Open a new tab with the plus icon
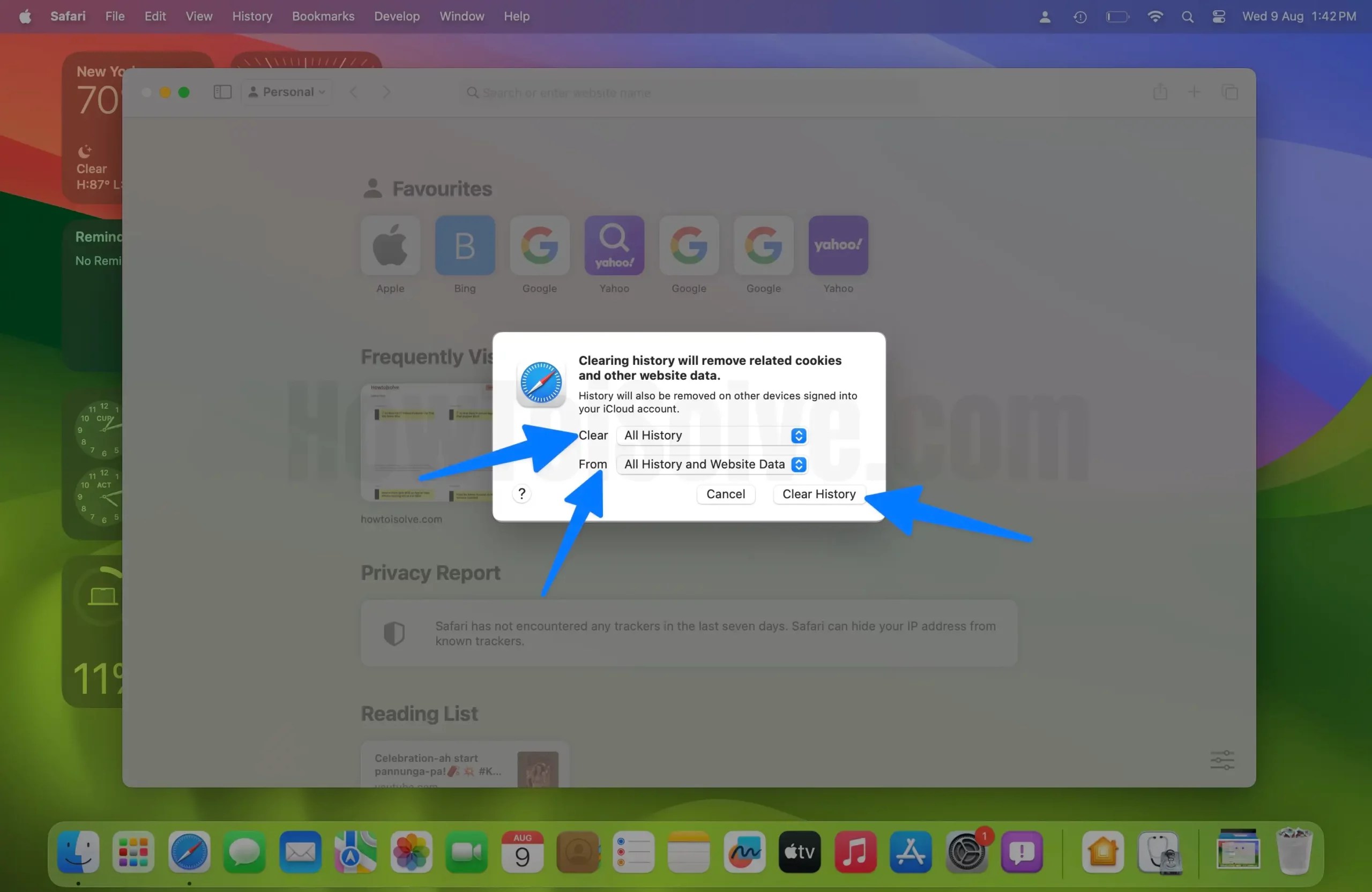This screenshot has width=1372, height=892. click(x=1195, y=92)
